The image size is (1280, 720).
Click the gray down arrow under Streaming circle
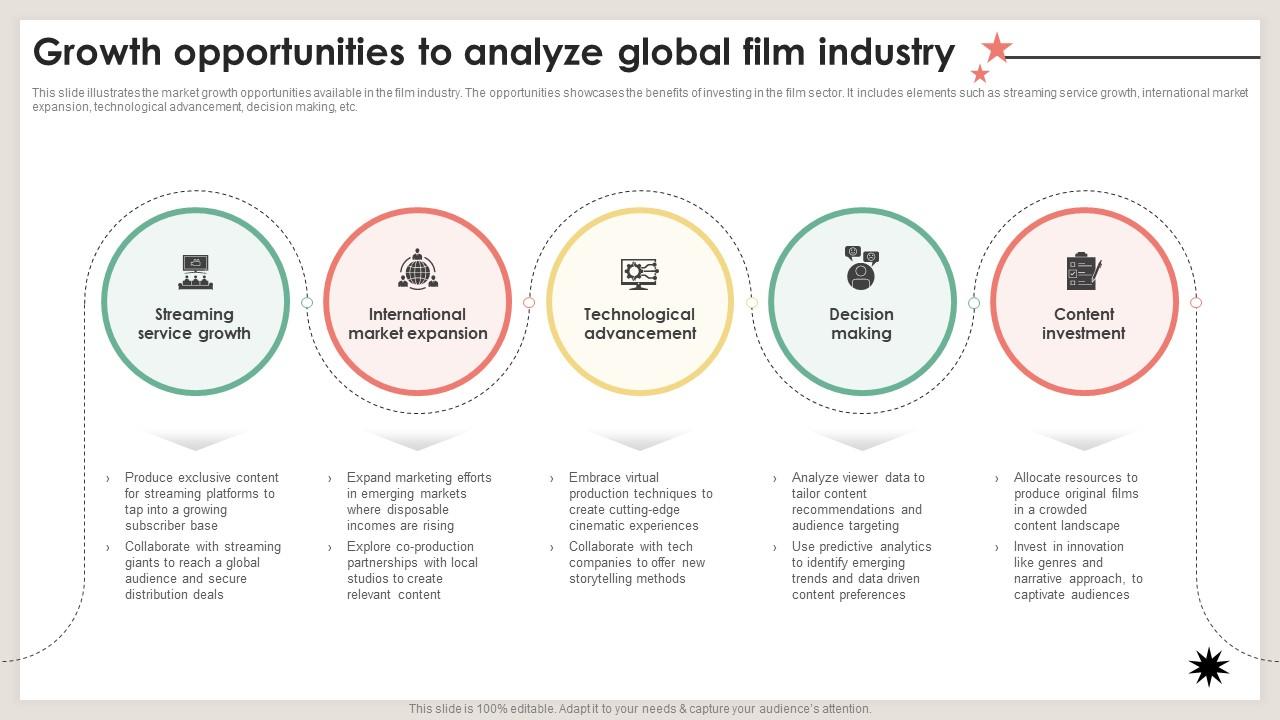pos(195,440)
